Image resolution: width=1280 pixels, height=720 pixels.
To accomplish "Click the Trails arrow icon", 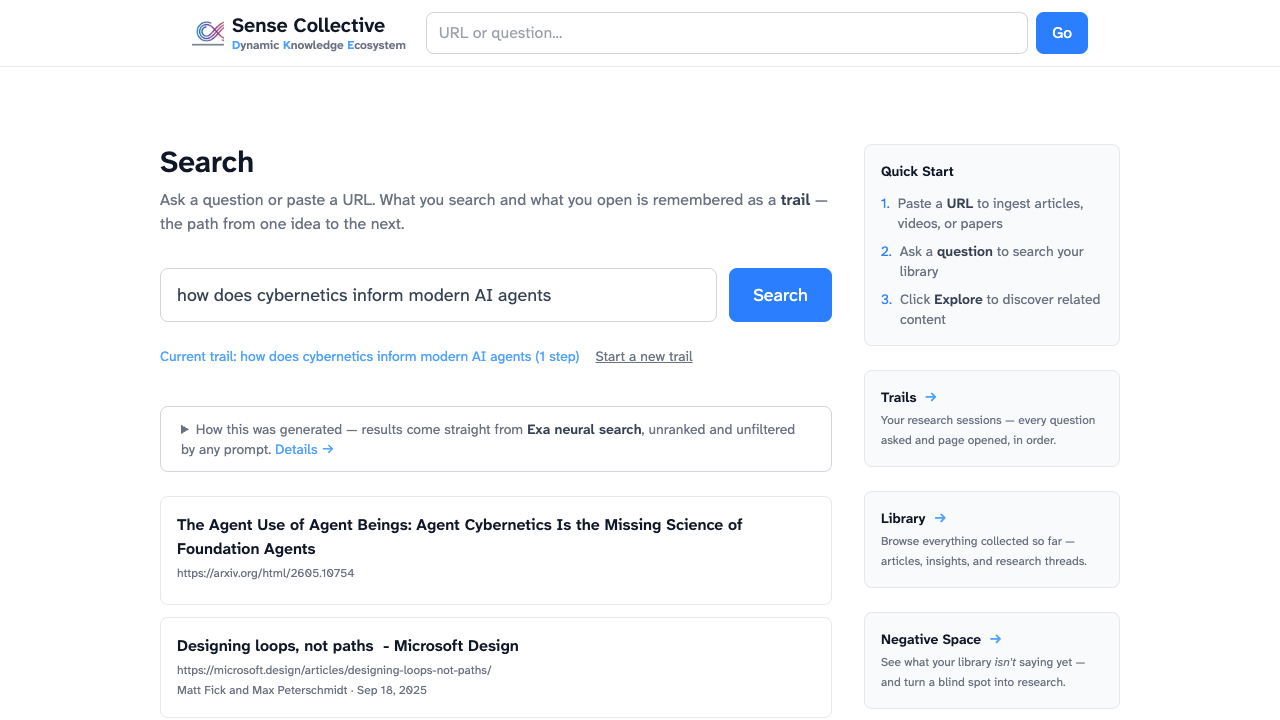I will point(931,397).
